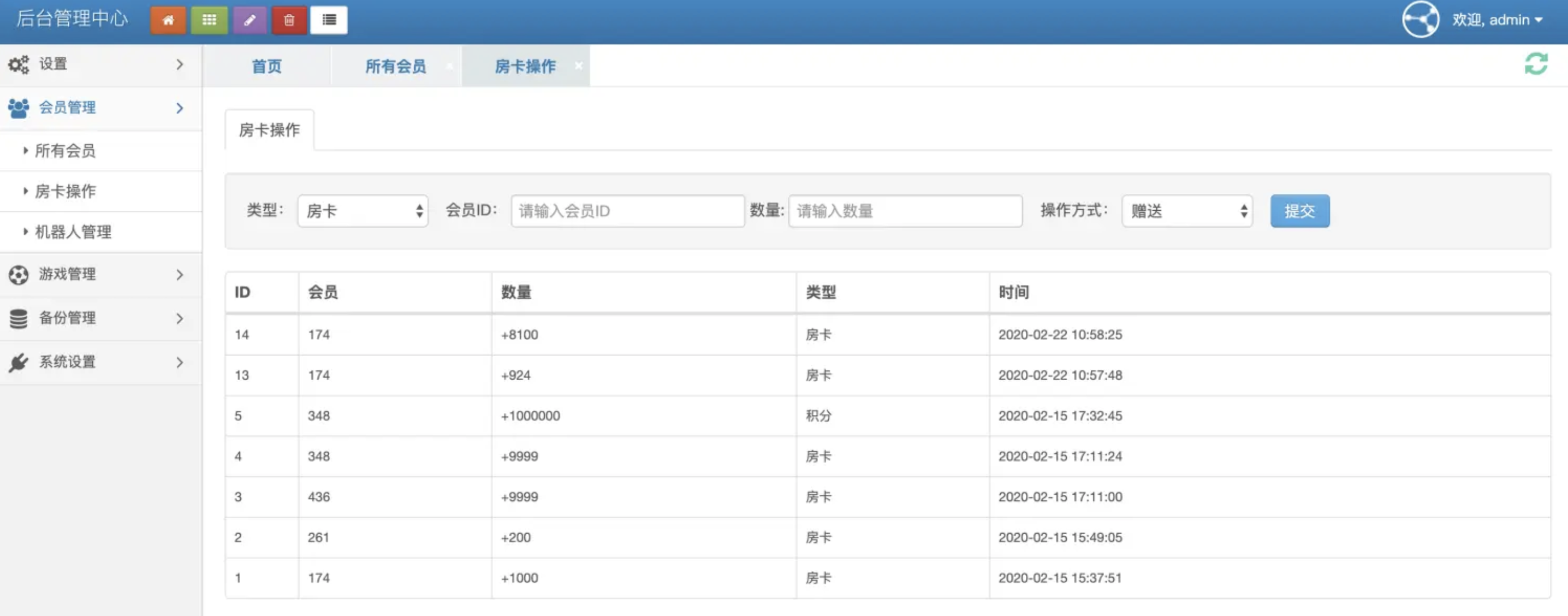Click the 系统设置 sidebar menu label
This screenshot has height=616, width=1568.
click(x=68, y=362)
